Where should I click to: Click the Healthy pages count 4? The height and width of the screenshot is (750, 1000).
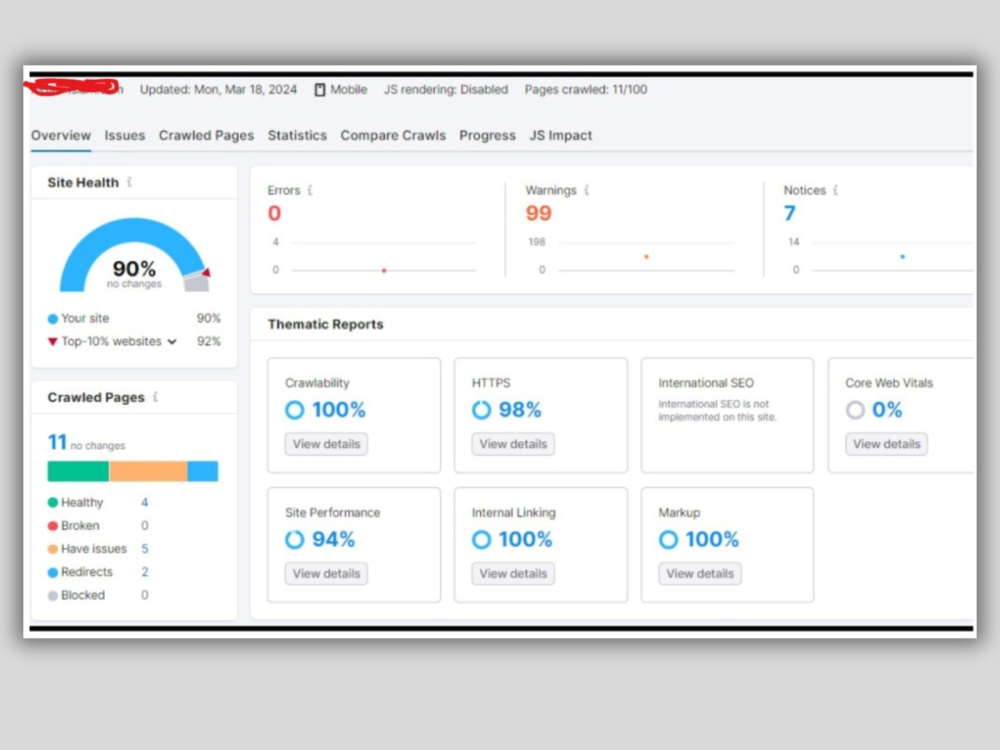145,503
